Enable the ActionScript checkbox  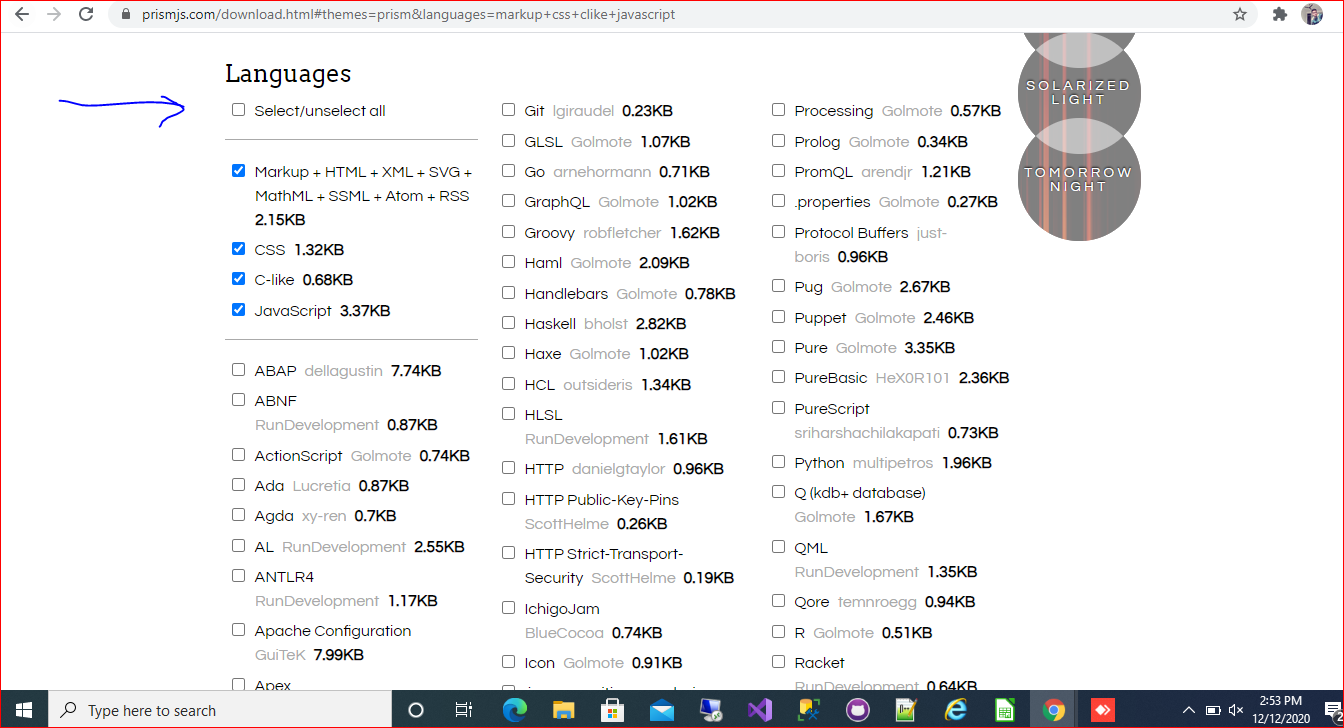238,455
